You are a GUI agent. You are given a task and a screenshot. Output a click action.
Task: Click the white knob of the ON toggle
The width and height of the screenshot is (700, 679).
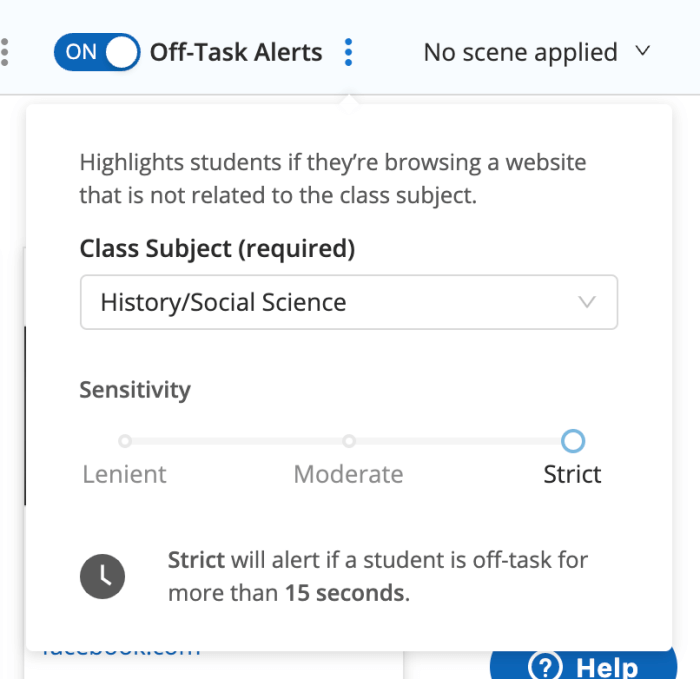(121, 52)
